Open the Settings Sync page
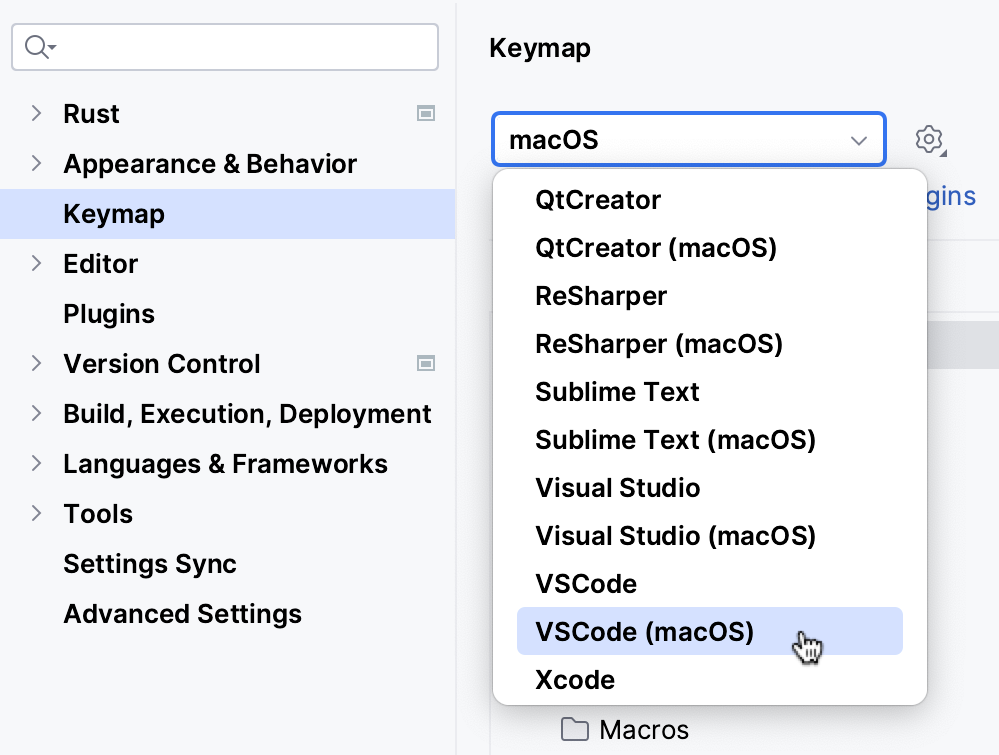The height and width of the screenshot is (755, 999). click(x=150, y=563)
